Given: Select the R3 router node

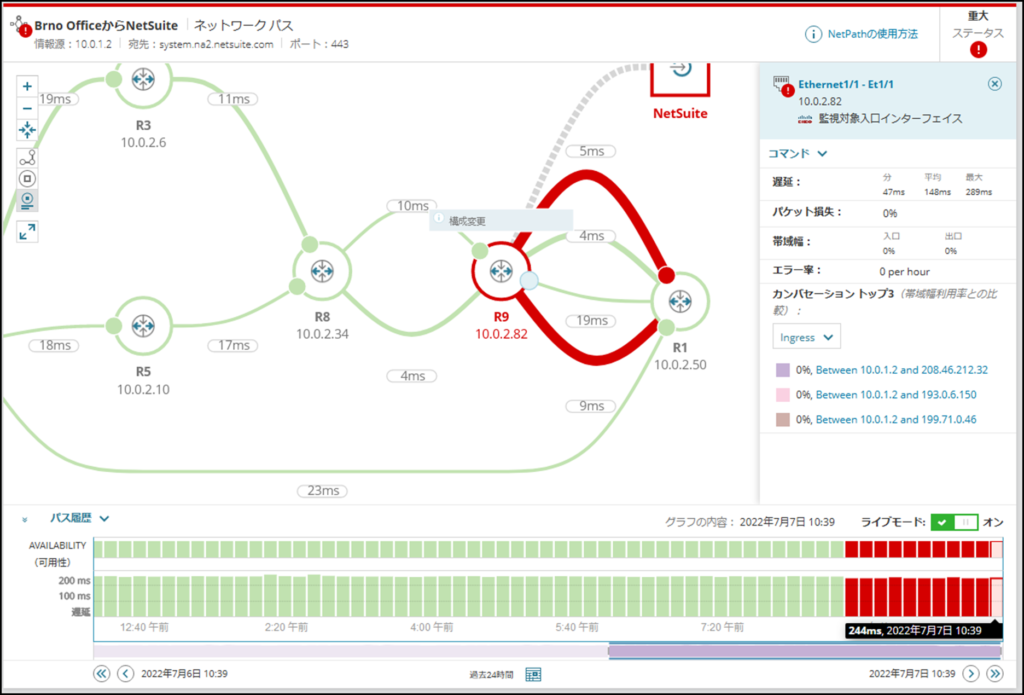Looking at the screenshot, I should coord(143,80).
